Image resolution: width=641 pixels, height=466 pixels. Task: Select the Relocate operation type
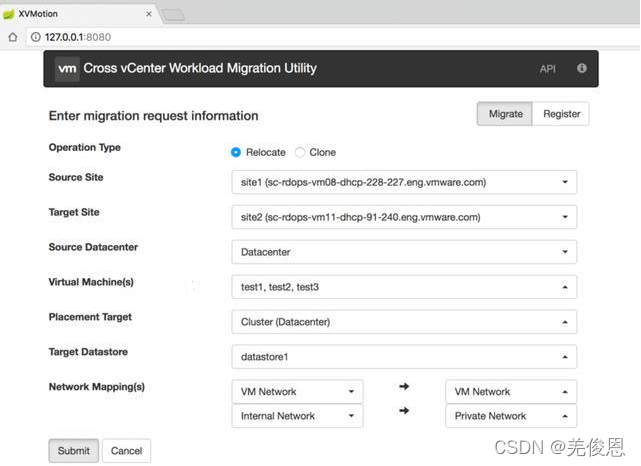coord(236,152)
